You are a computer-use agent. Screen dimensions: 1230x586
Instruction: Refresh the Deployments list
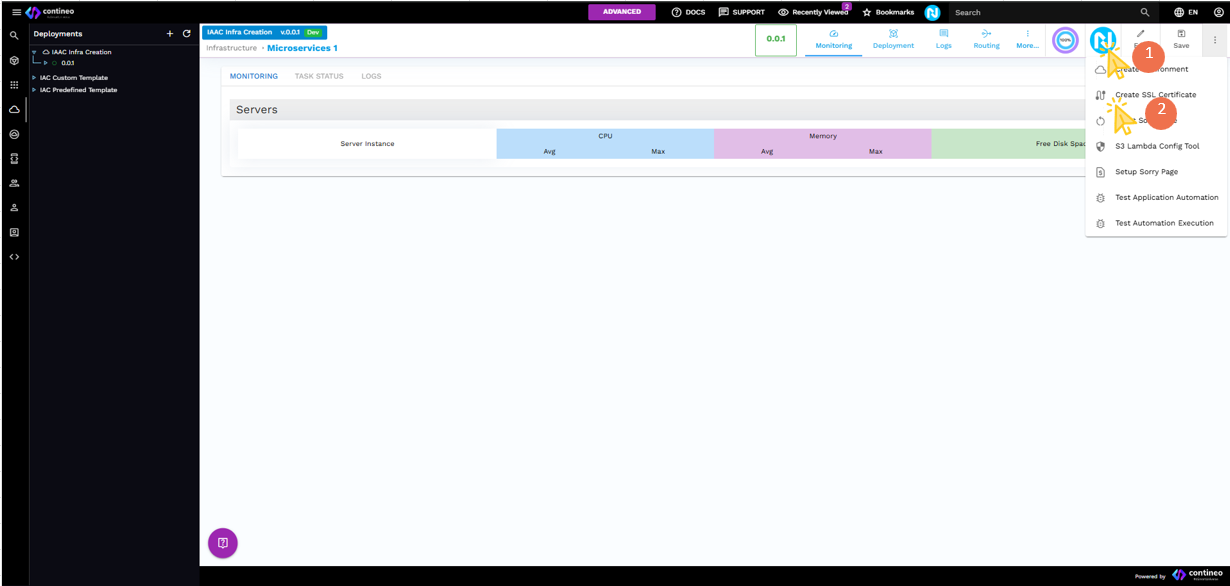(x=186, y=34)
